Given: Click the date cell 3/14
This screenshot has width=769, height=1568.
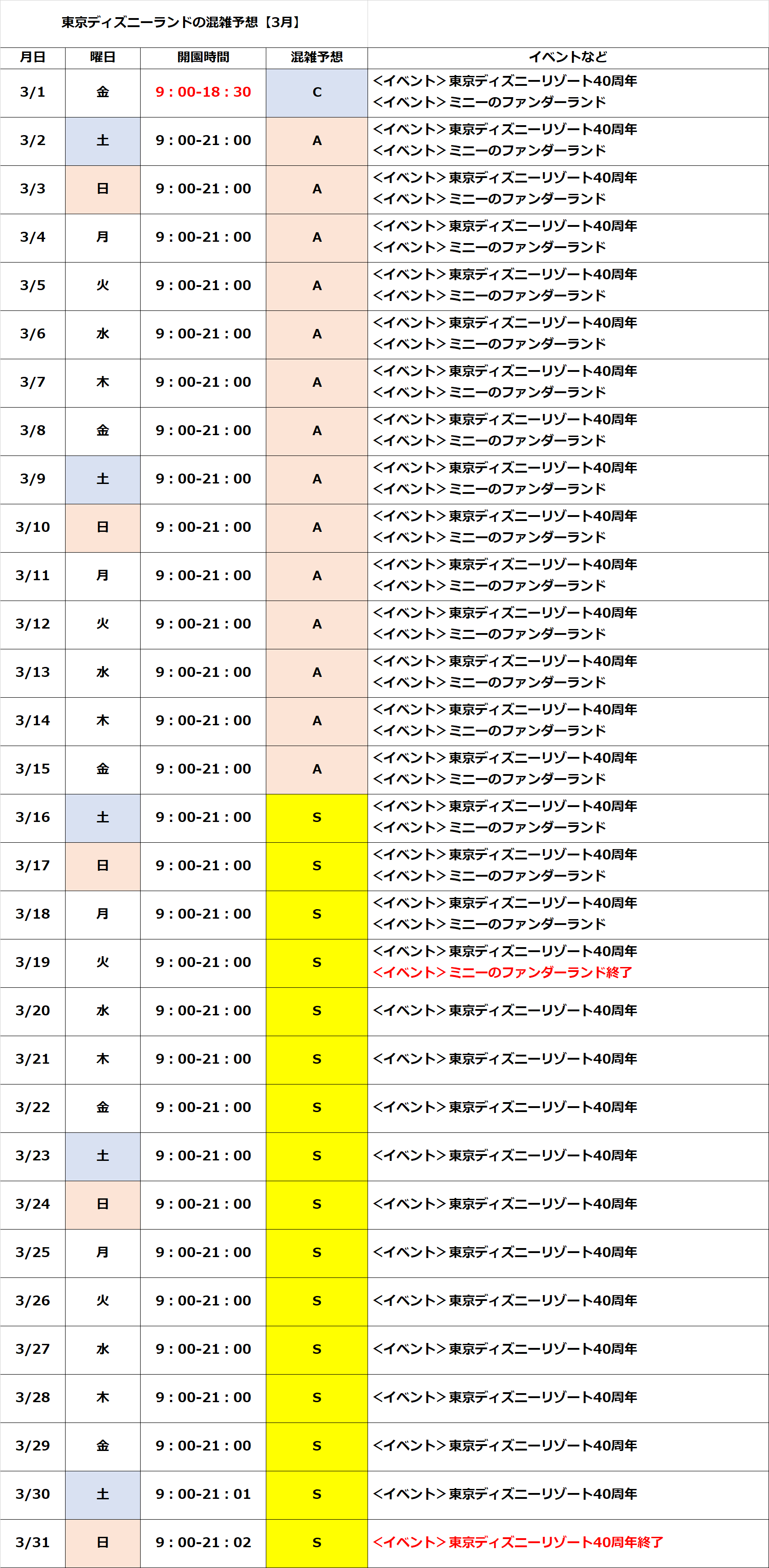Looking at the screenshot, I should (33, 721).
